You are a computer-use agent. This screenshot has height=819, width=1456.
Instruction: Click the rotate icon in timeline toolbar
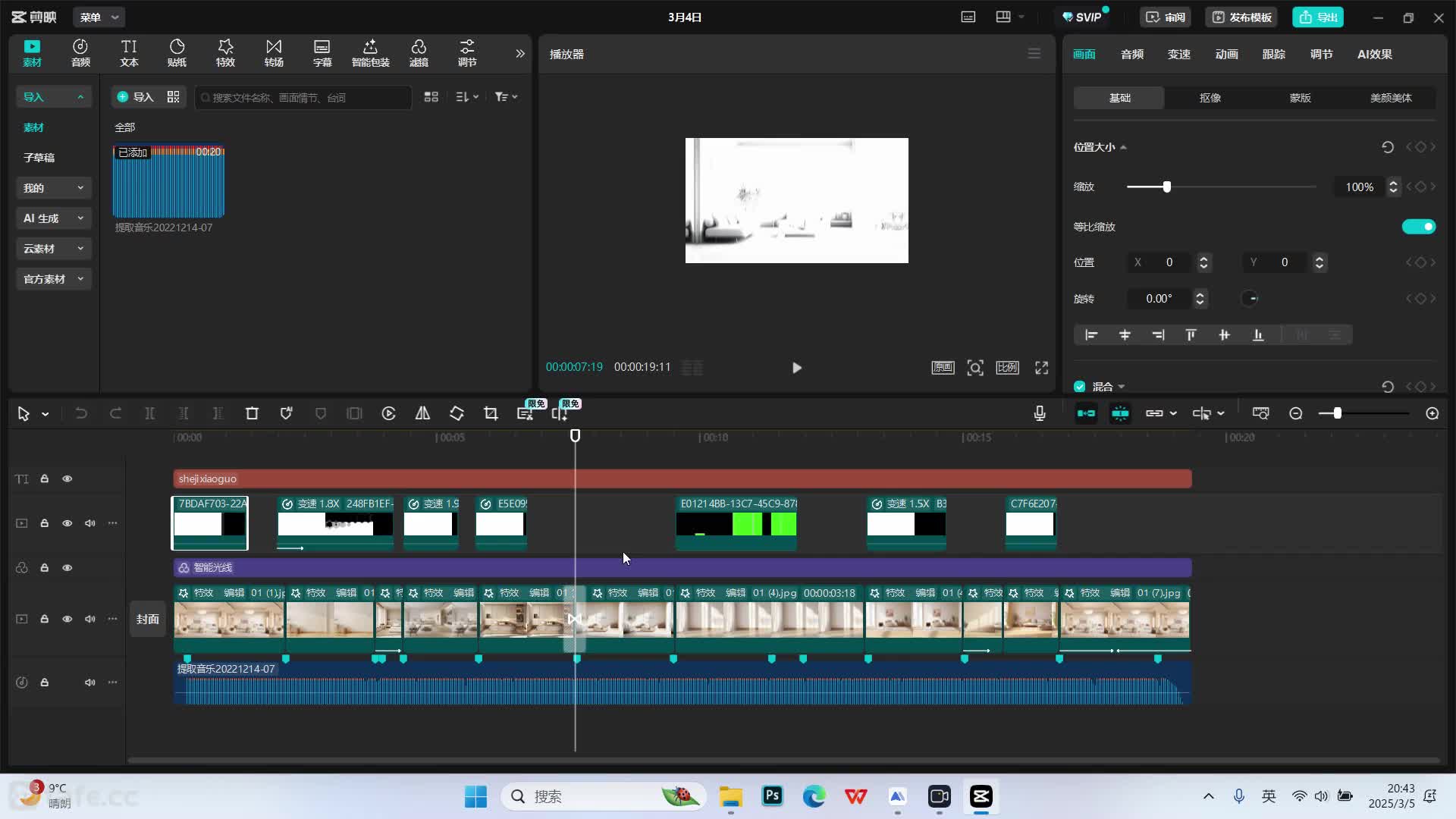(457, 413)
